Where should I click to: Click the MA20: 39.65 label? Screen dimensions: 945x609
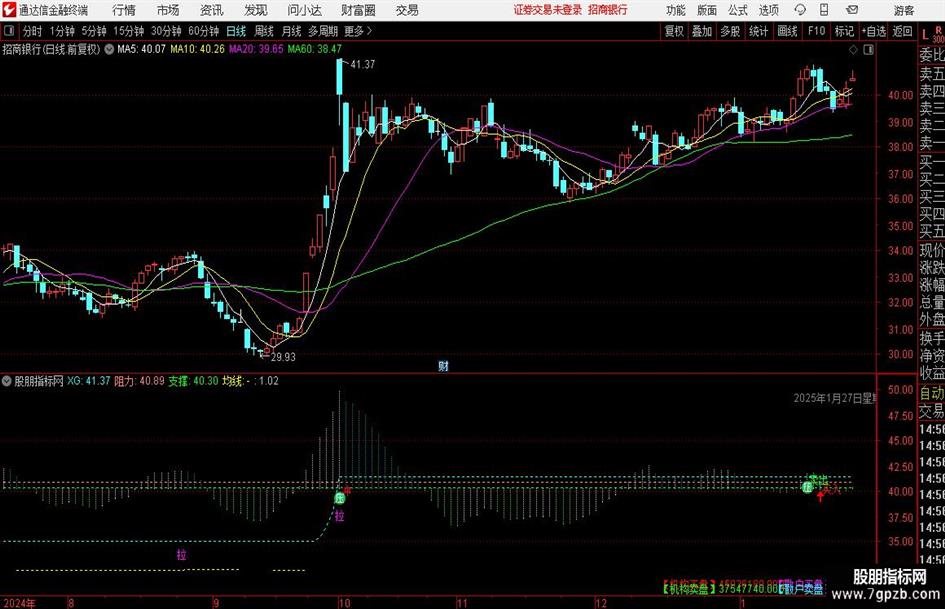[x=256, y=49]
